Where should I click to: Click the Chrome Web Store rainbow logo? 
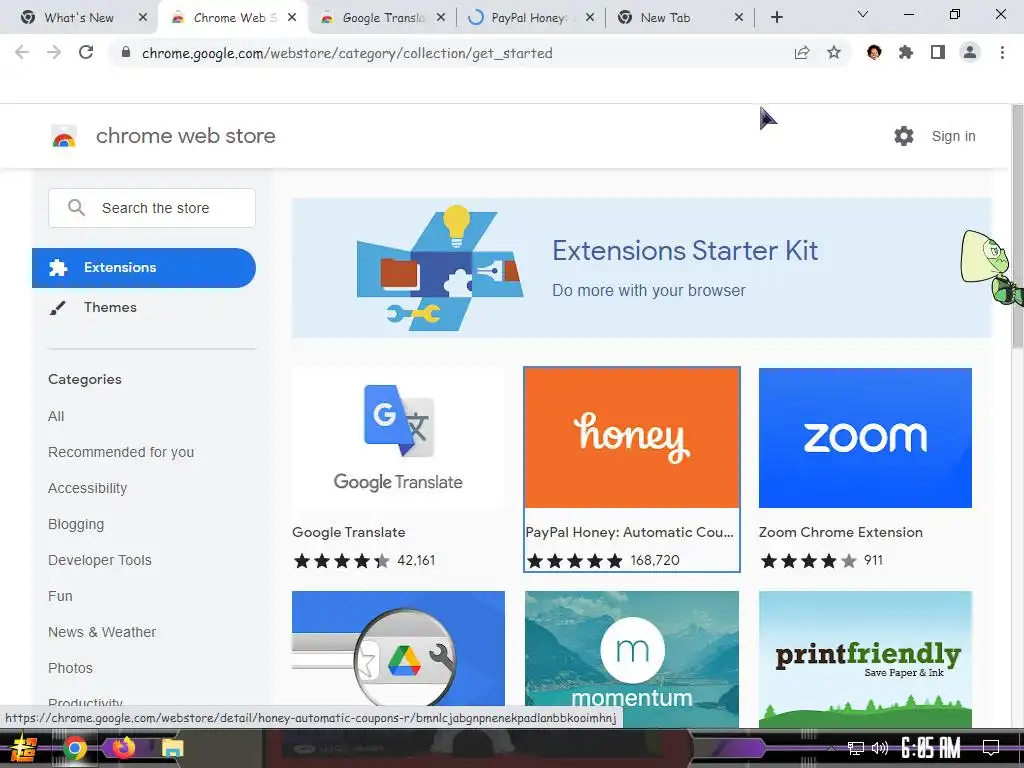coord(64,136)
